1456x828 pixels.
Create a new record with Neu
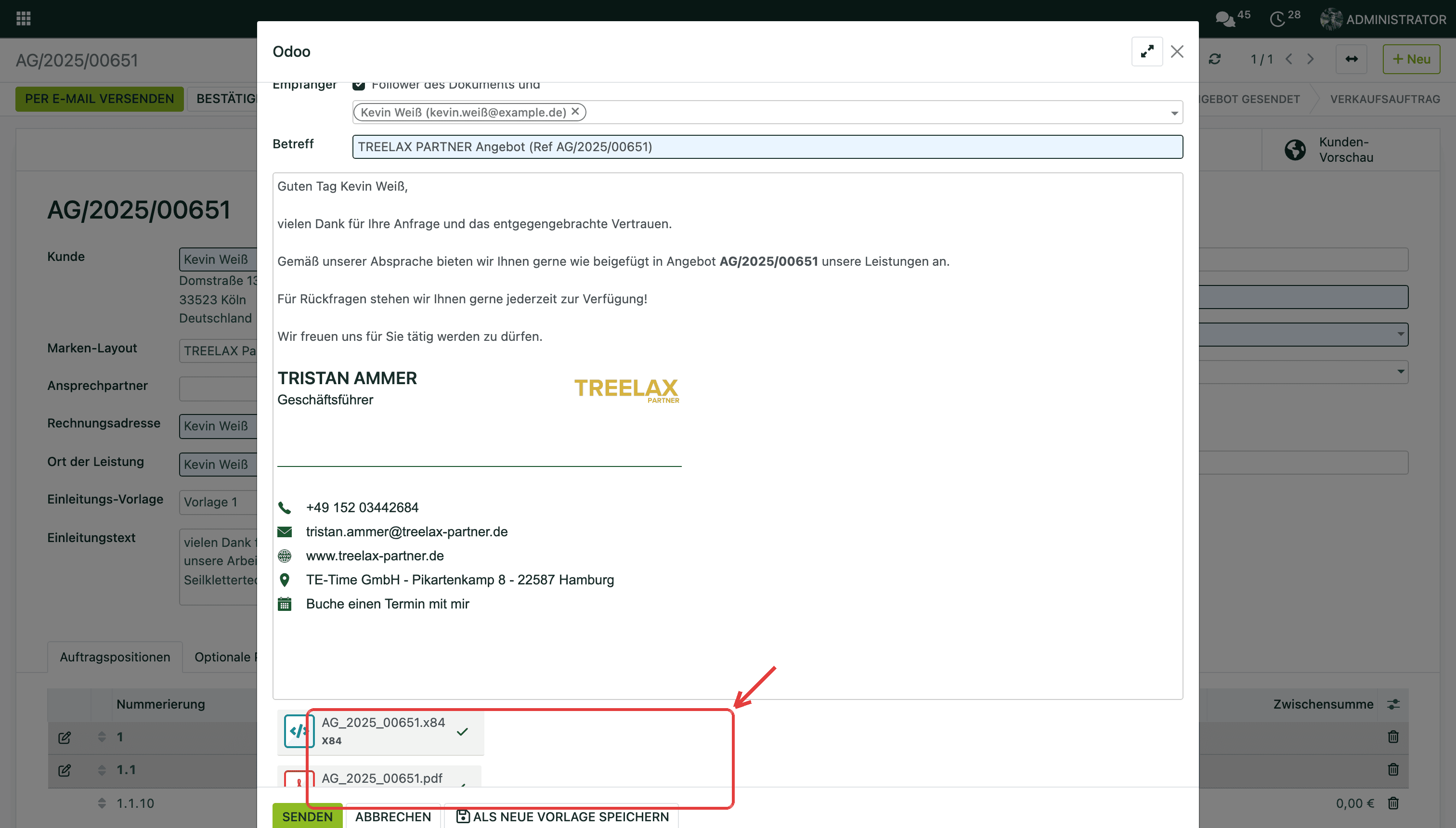[x=1411, y=59]
